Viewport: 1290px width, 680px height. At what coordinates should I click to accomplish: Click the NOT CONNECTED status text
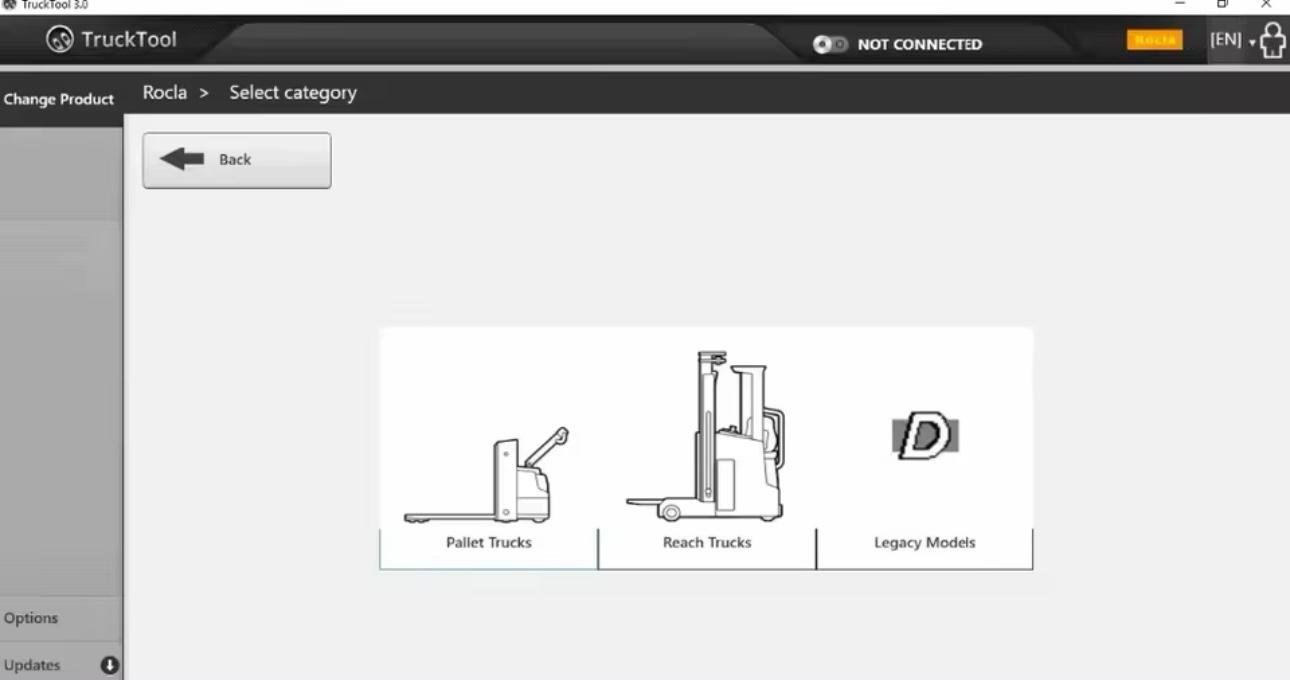(919, 44)
